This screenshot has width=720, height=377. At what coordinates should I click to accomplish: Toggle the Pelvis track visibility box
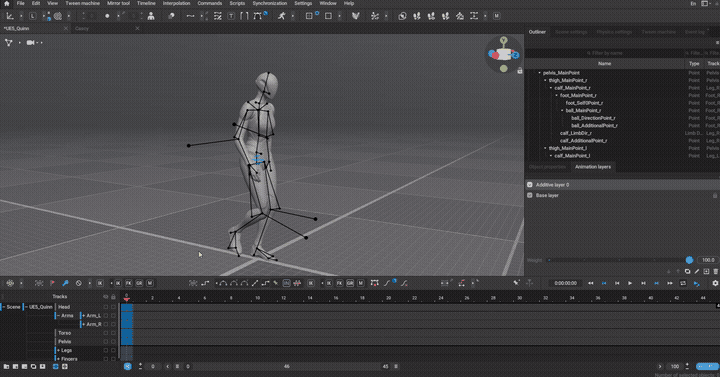[106, 342]
